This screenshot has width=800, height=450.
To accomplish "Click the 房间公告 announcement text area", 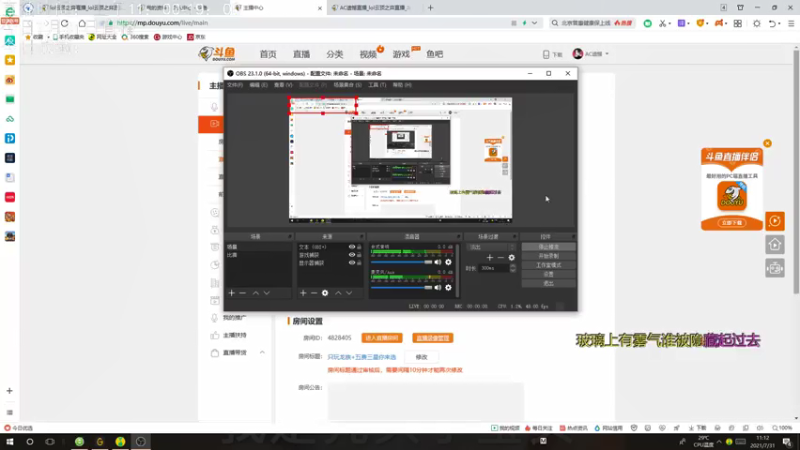I will [x=426, y=401].
